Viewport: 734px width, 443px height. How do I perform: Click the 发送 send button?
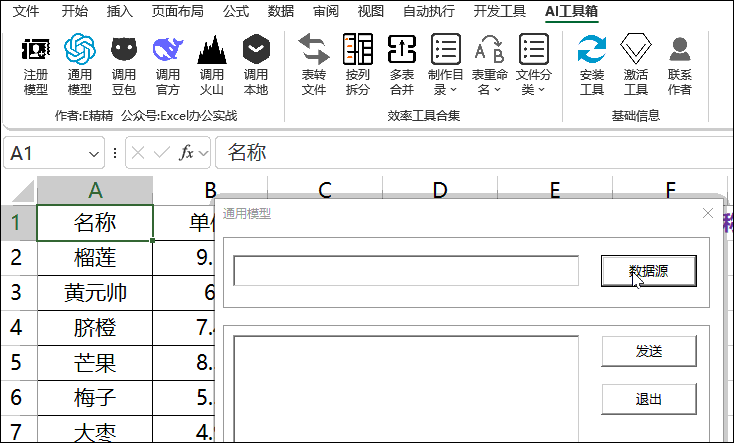click(648, 351)
